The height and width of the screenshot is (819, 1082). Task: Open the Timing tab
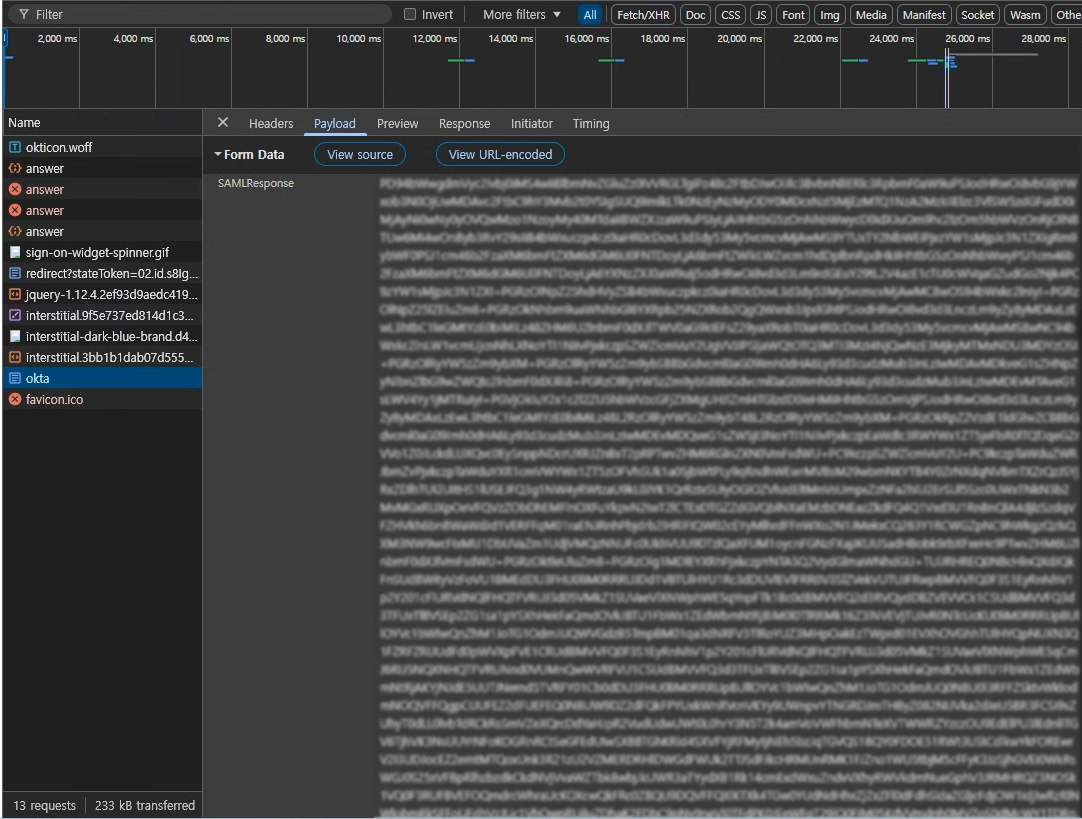tap(591, 124)
